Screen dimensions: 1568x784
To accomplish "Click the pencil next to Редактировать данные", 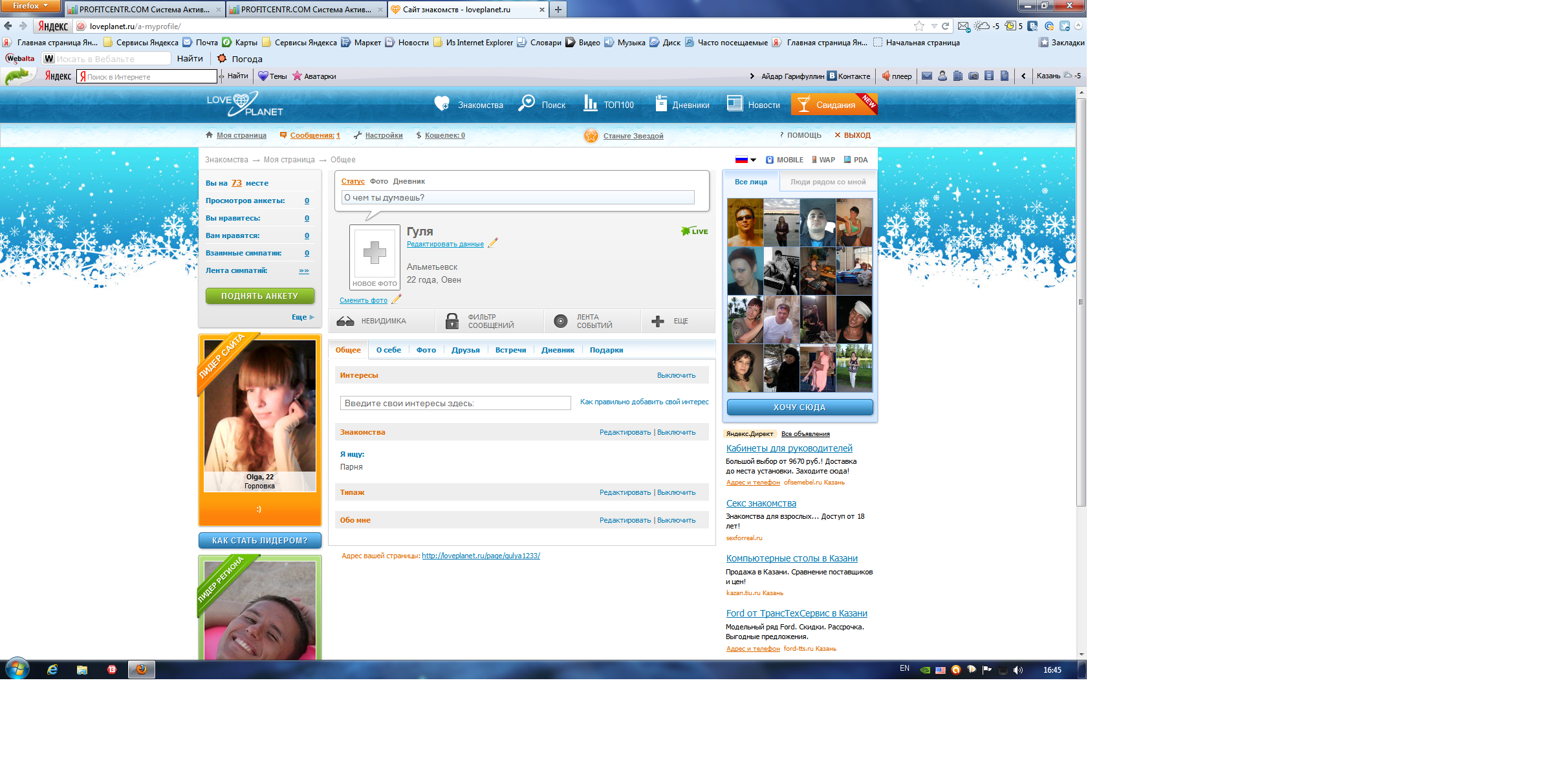I will tap(493, 243).
